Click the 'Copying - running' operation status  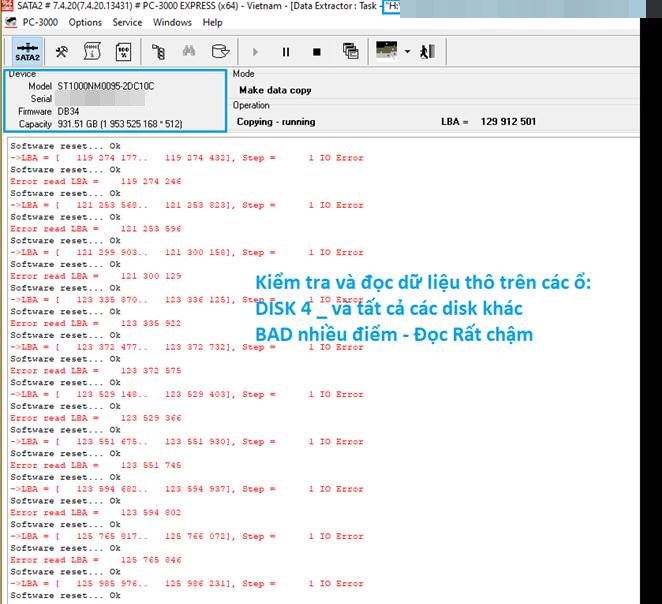coord(276,122)
